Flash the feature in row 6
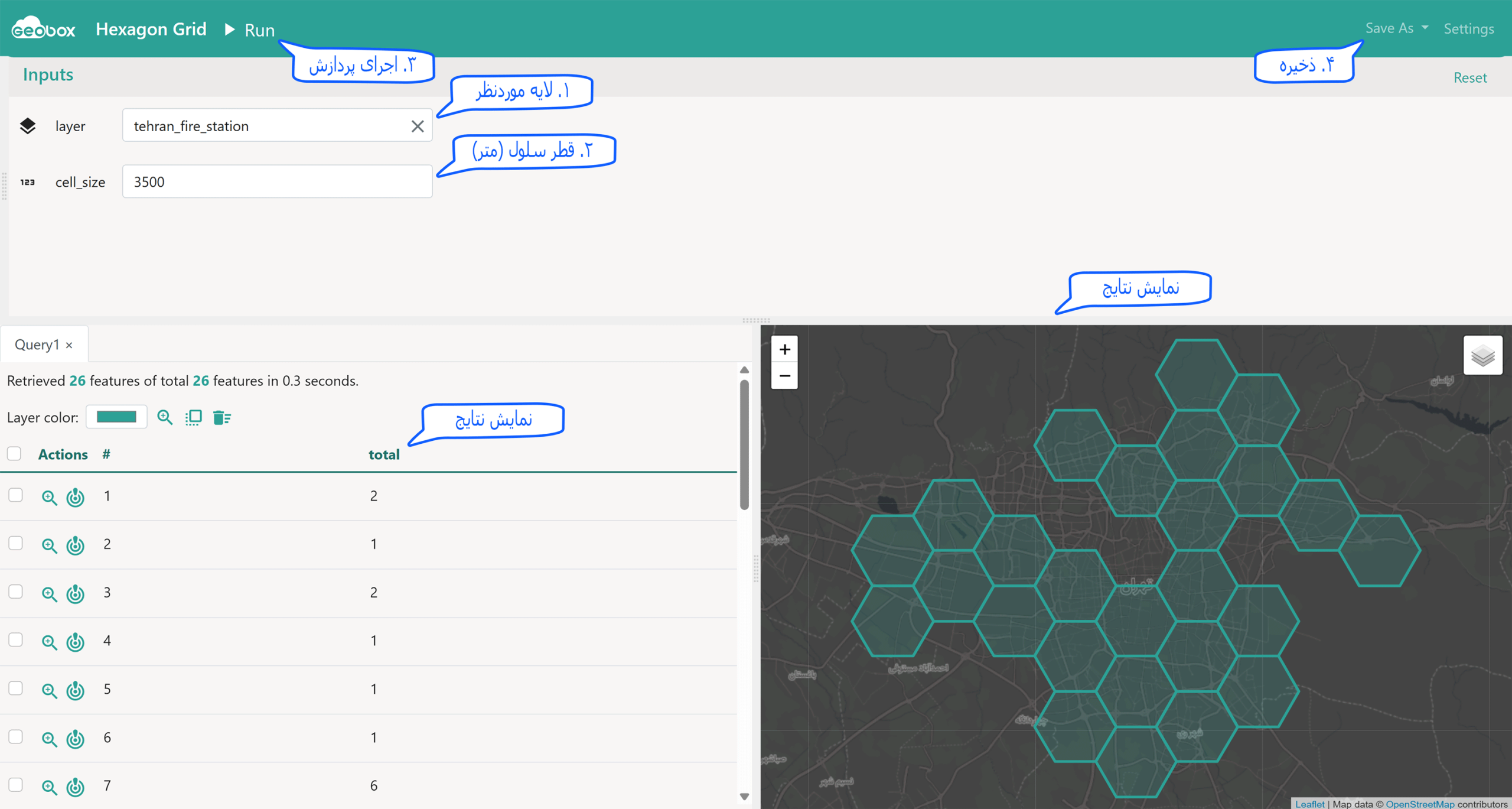The image size is (1512, 809). point(76,739)
